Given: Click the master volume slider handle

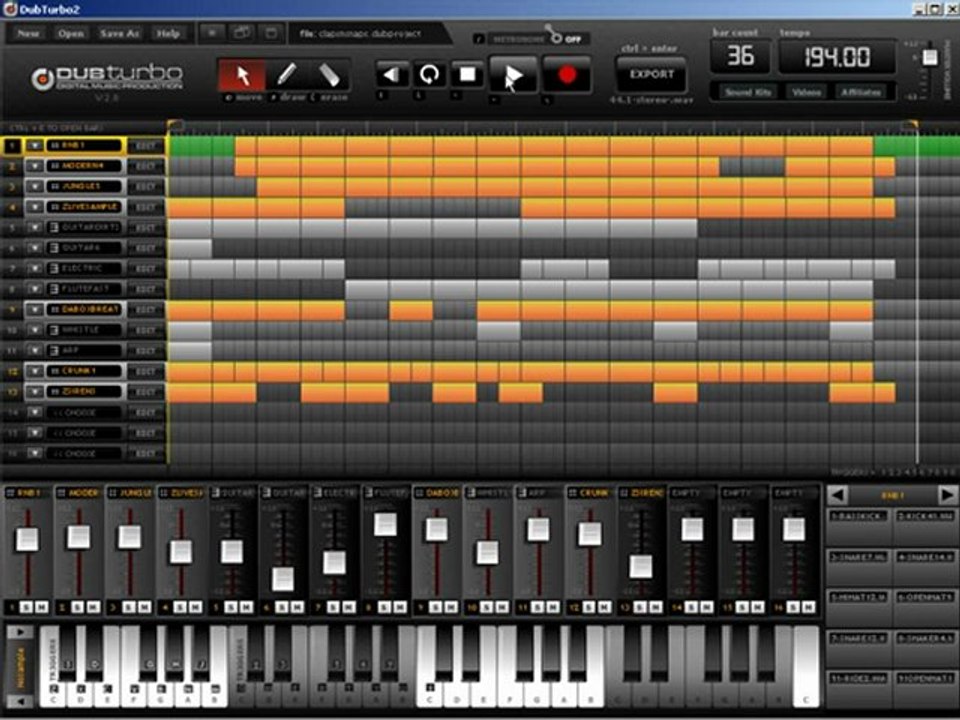Looking at the screenshot, I should pyautogui.click(x=929, y=57).
